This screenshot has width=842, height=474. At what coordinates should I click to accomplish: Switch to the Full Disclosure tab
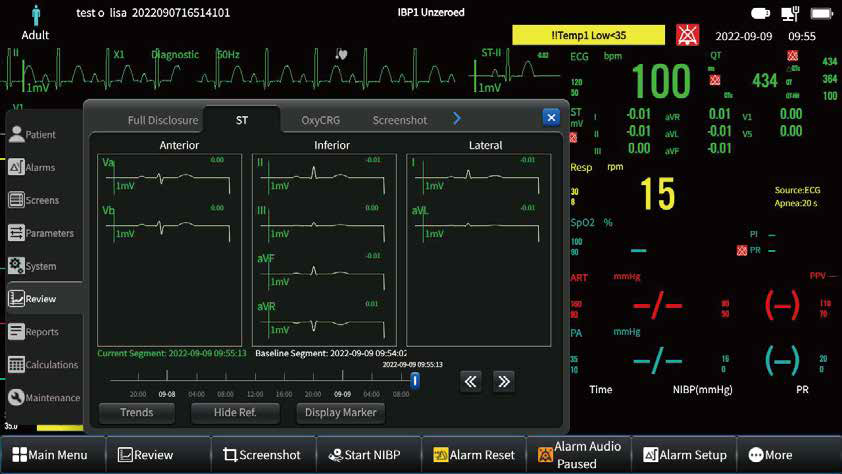point(163,120)
